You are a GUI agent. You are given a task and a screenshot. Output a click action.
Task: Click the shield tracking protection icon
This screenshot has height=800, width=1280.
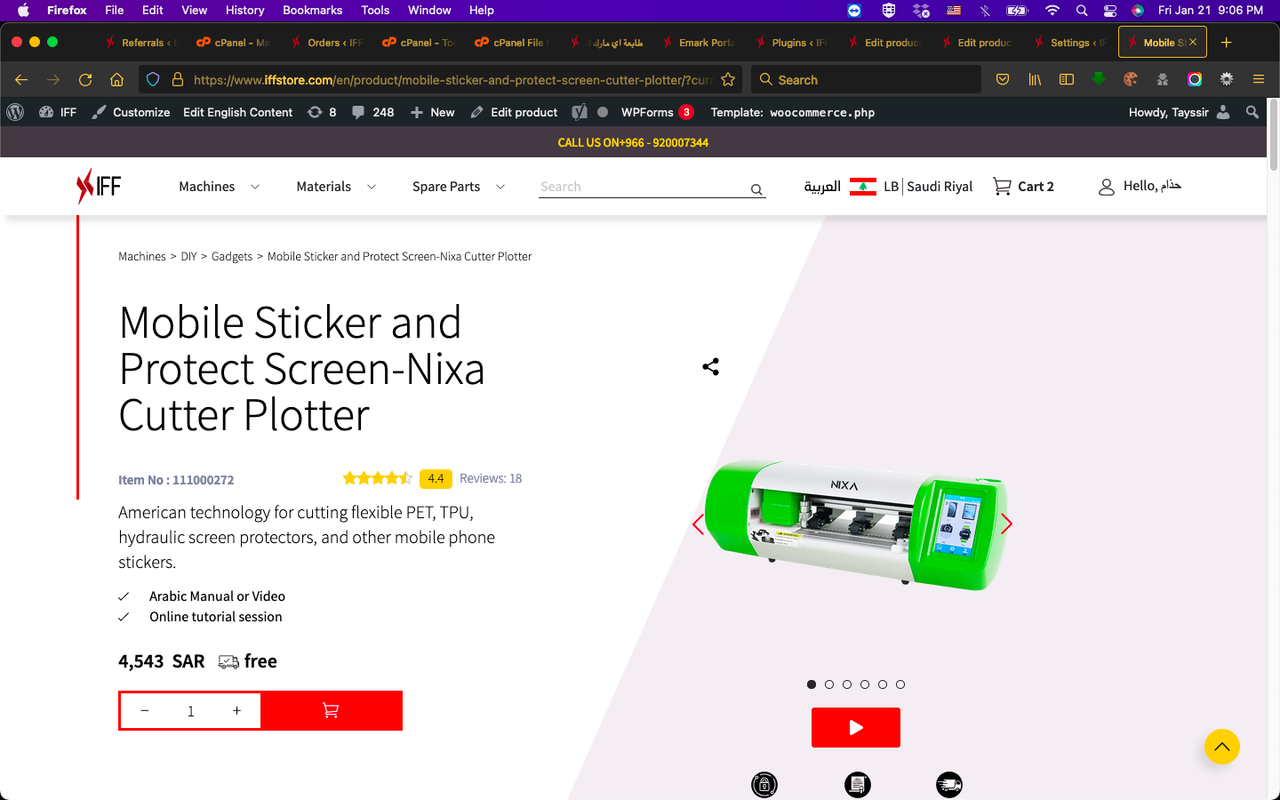click(x=152, y=79)
